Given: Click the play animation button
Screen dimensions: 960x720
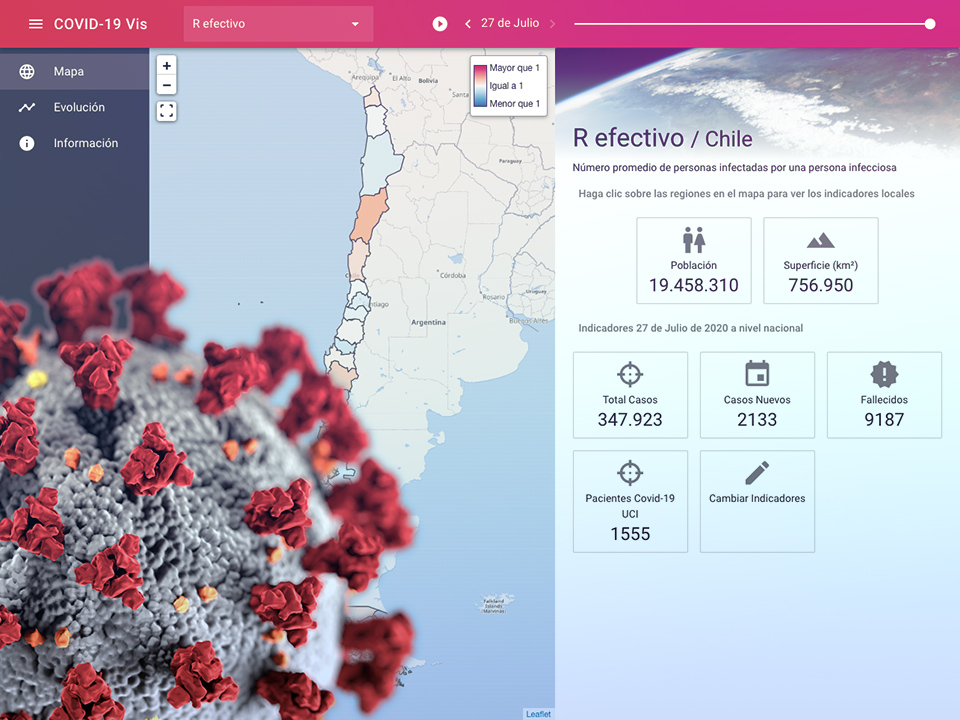Looking at the screenshot, I should (440, 24).
